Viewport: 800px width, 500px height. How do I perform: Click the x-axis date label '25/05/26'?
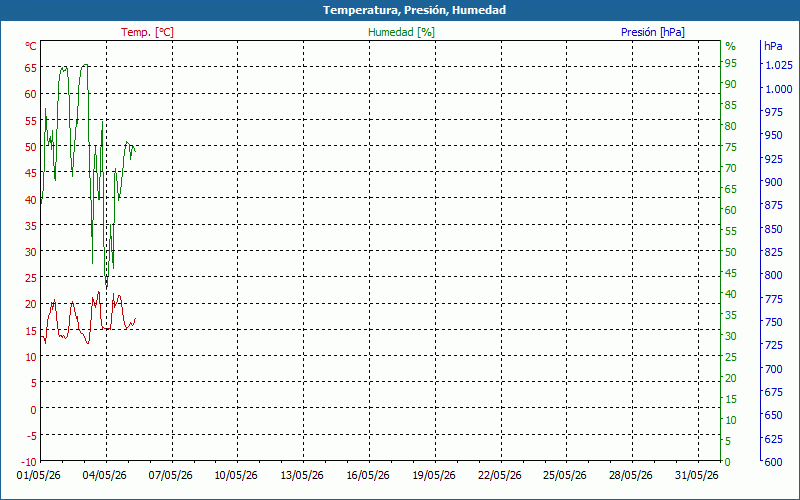point(565,476)
